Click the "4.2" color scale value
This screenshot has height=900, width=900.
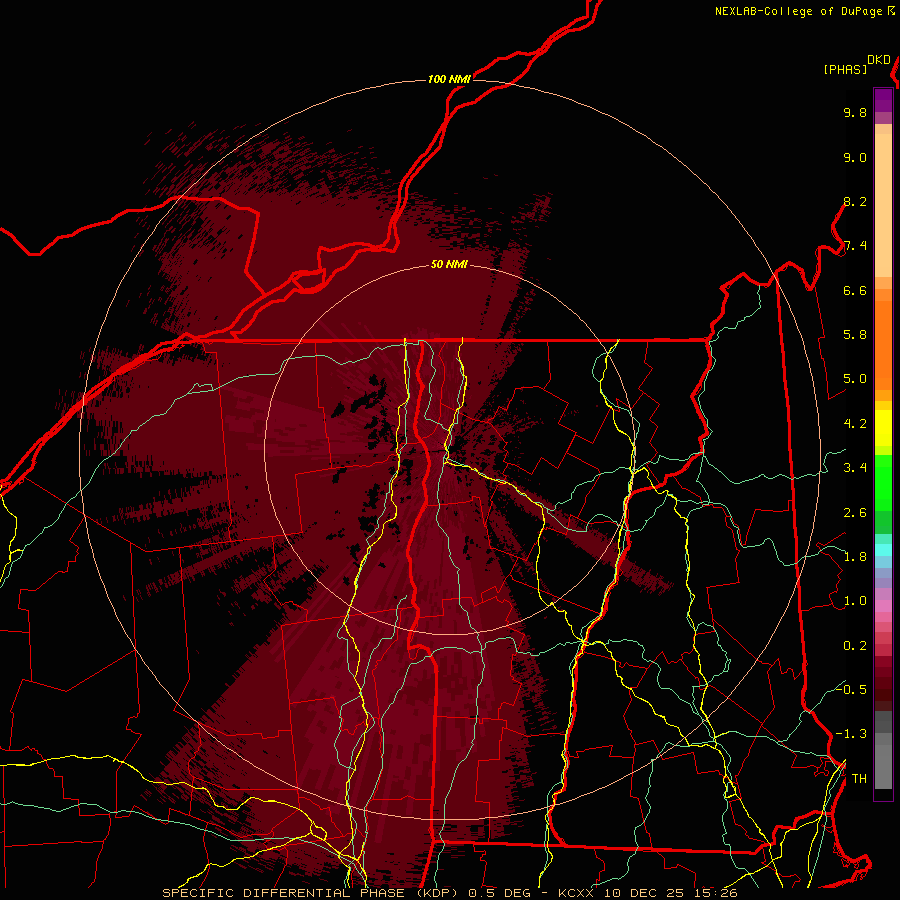[855, 424]
